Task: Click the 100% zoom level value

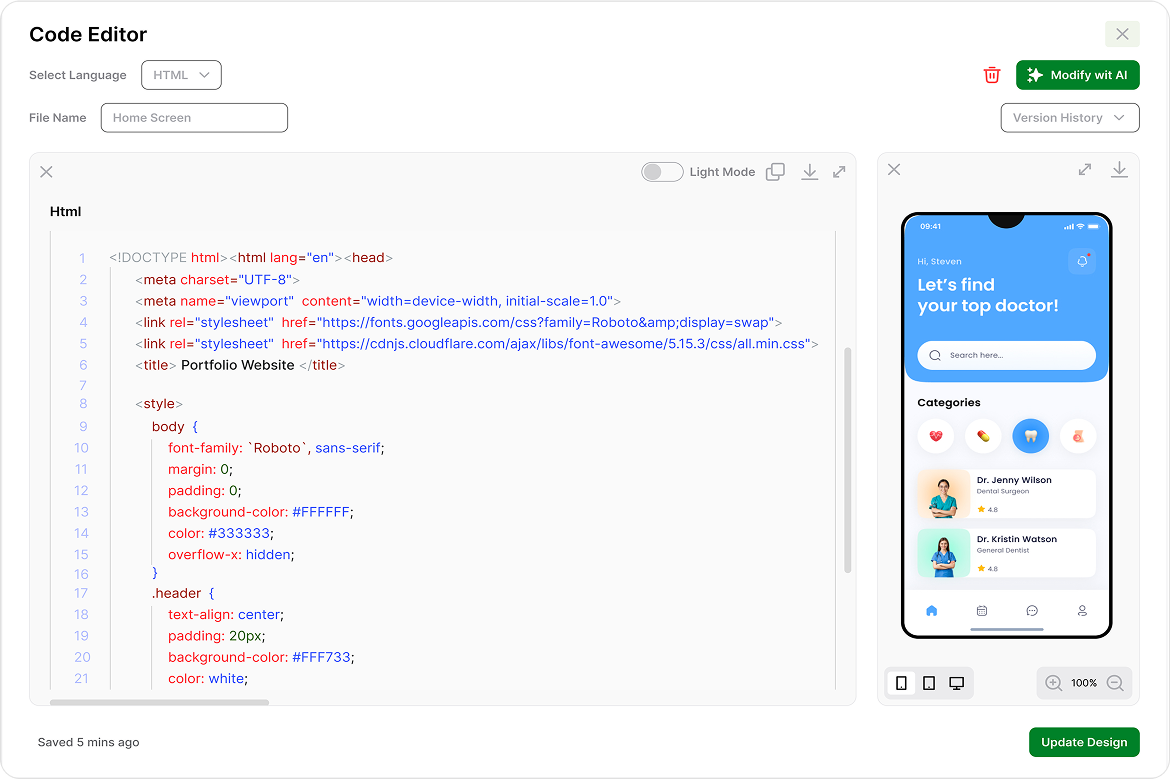Action: (1084, 683)
